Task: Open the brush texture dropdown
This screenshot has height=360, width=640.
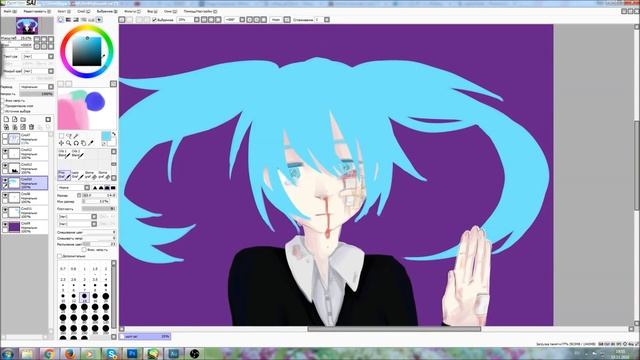Action: (x=78, y=224)
